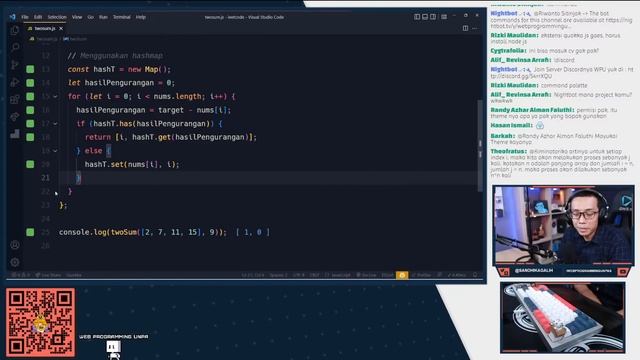Click chat username Theofratus
Image resolution: width=640 pixels, height=360 pixels.
(x=509, y=151)
